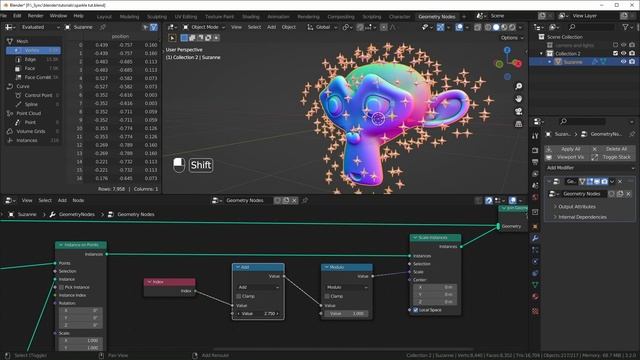This screenshot has height=360, width=640.
Task: Click the viewport zoom magnifier gizmo
Action: pos(518,86)
